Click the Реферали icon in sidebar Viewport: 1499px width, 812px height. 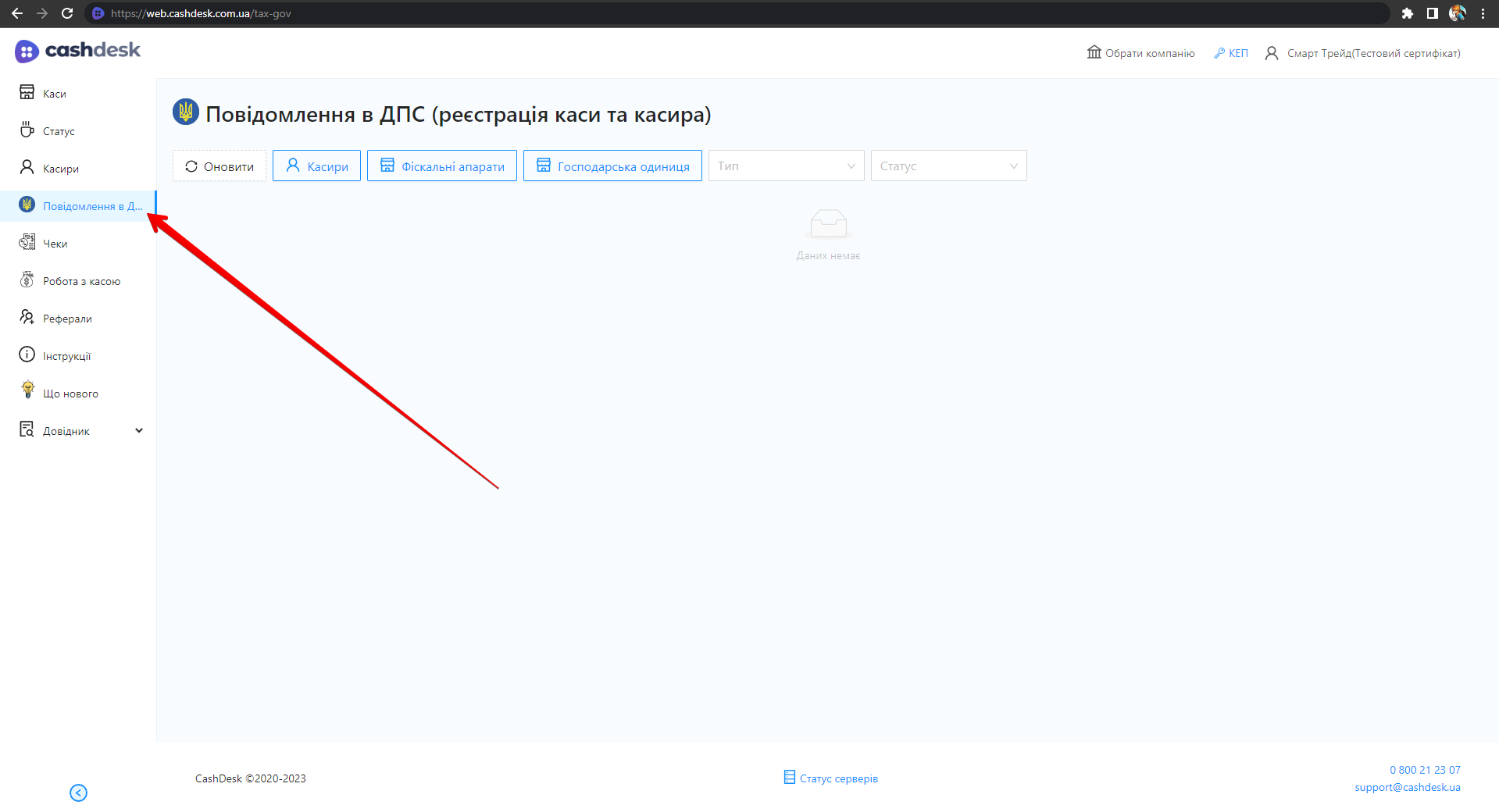tap(27, 318)
